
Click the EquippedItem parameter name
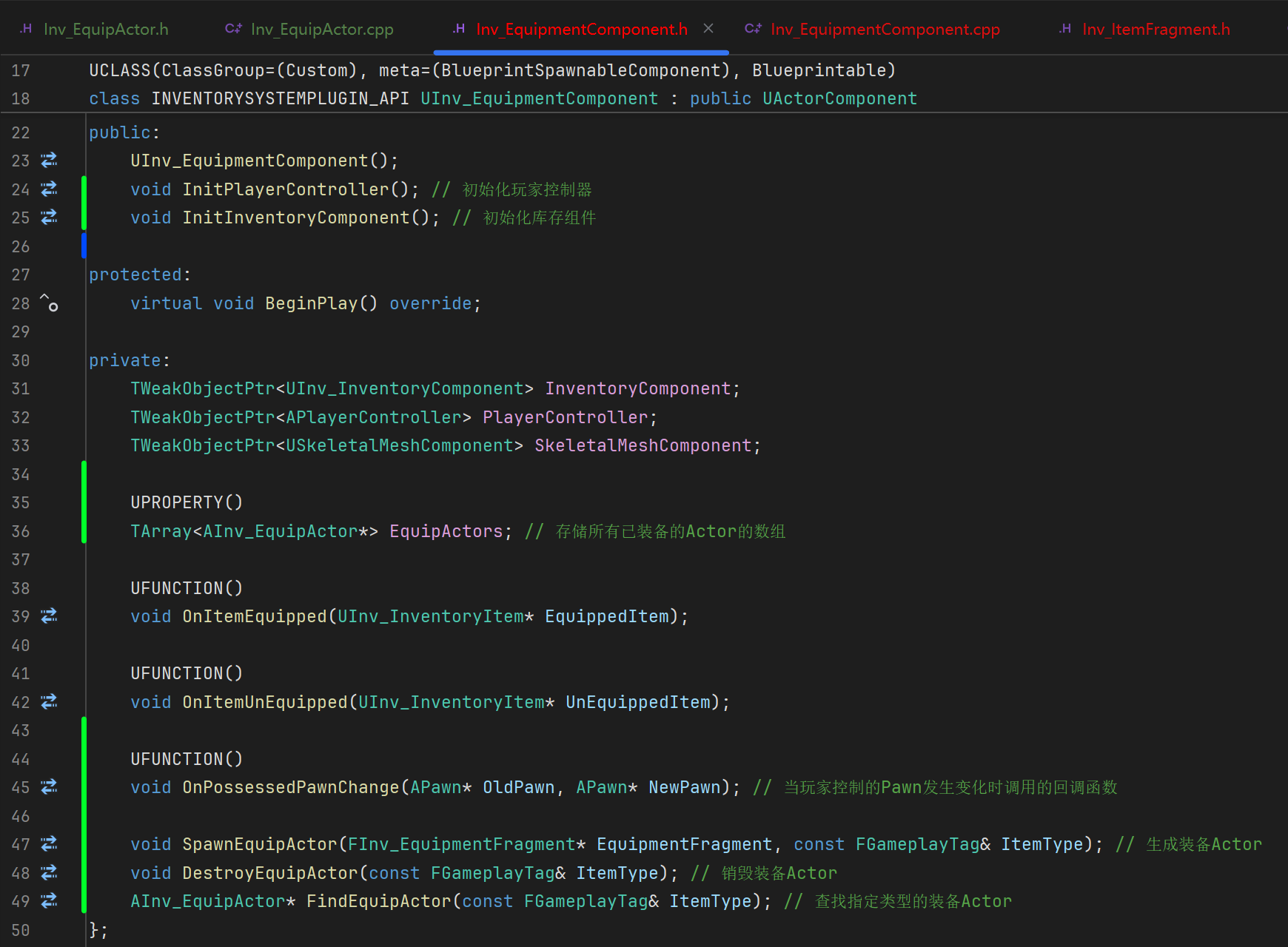(x=607, y=616)
